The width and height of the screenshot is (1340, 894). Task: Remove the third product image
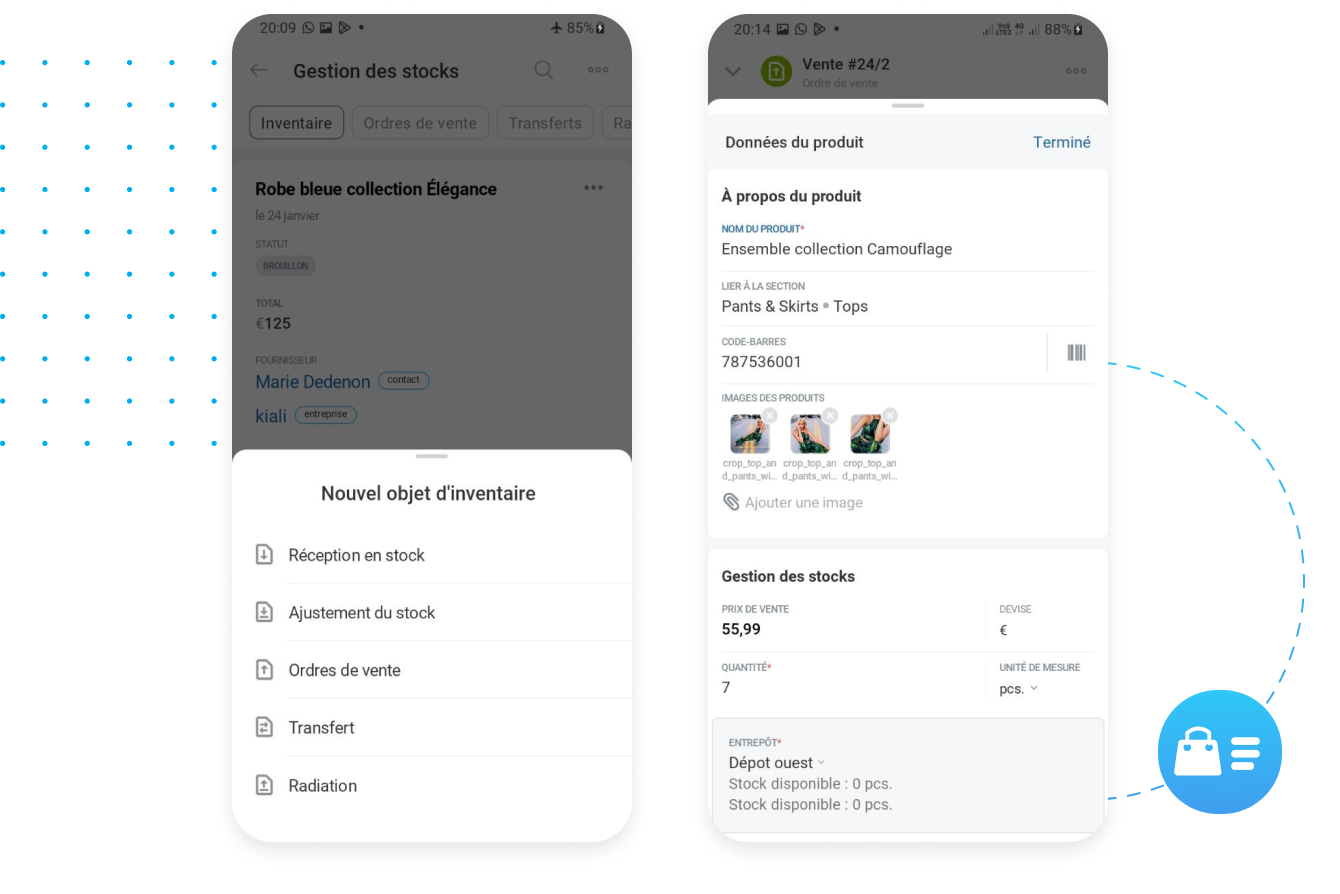point(889,416)
